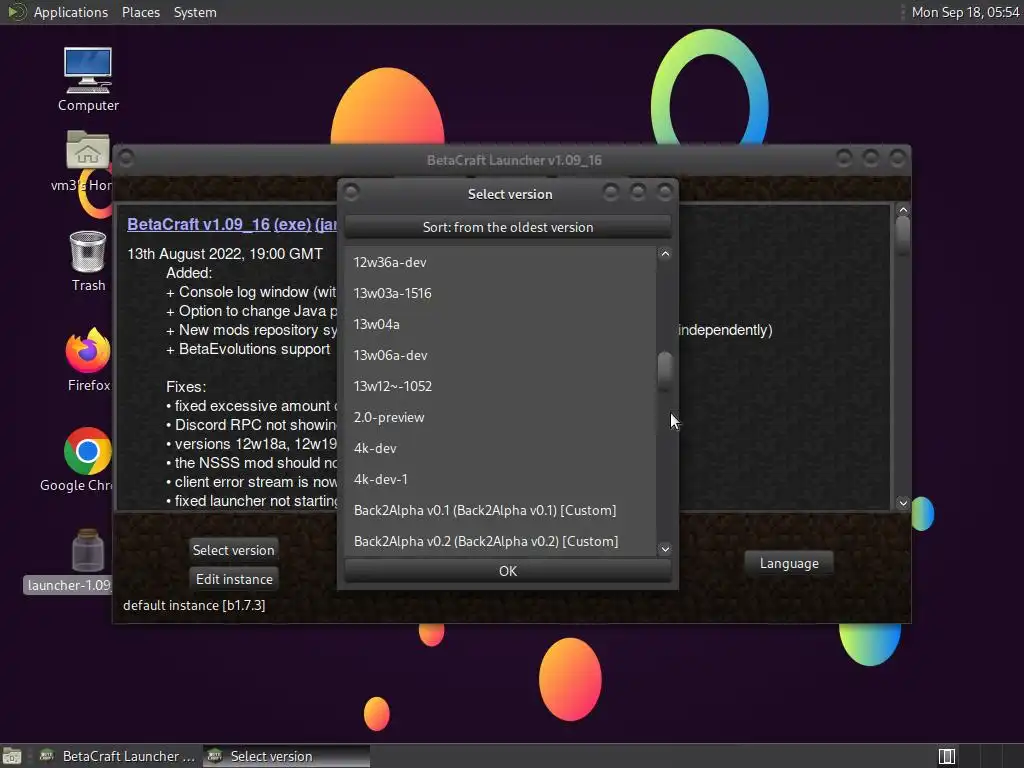The height and width of the screenshot is (768, 1024).
Task: Click the version list scroll up arrow
Action: (x=665, y=254)
